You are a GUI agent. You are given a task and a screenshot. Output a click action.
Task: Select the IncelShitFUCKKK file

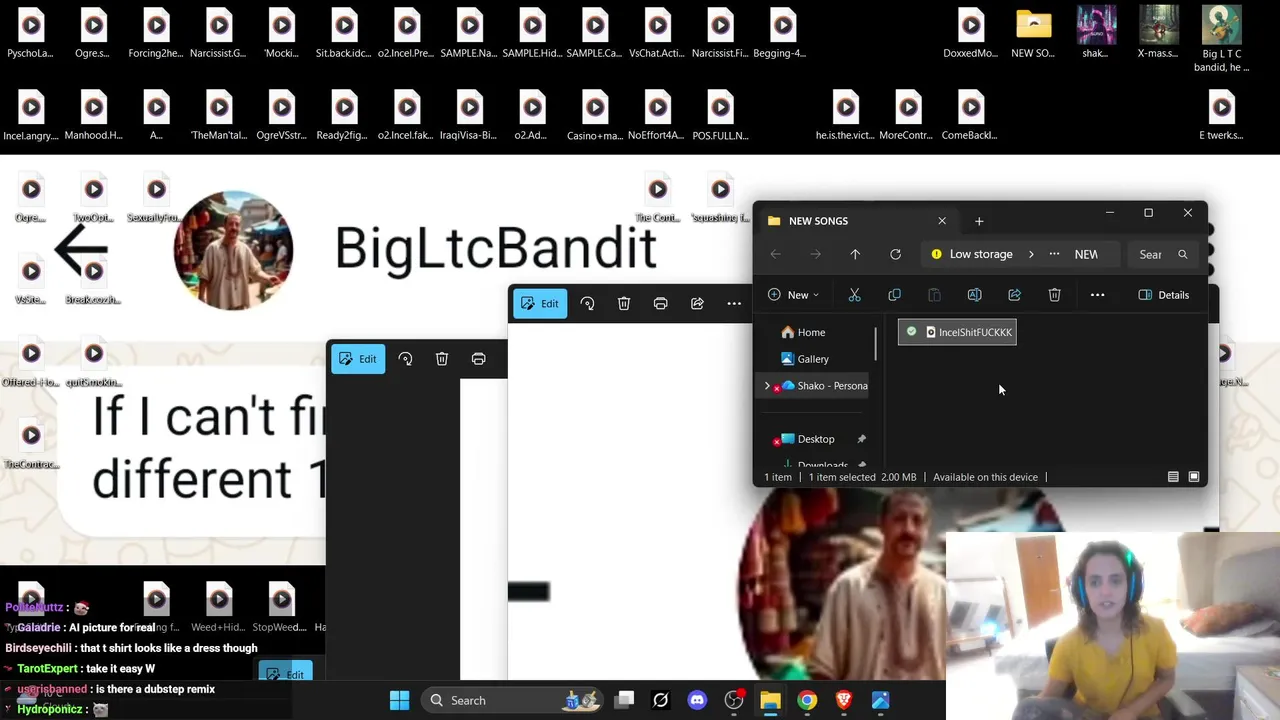click(x=957, y=332)
